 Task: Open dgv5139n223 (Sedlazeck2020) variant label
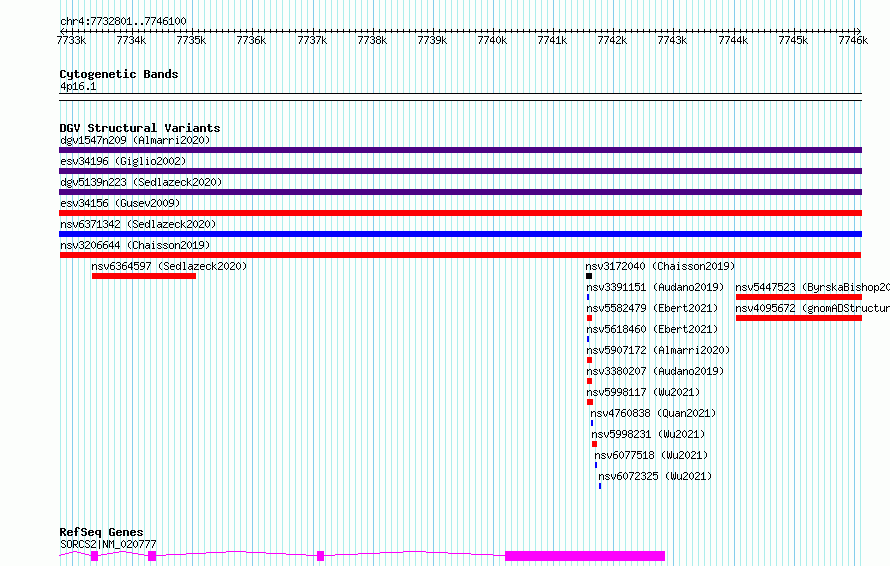point(141,182)
